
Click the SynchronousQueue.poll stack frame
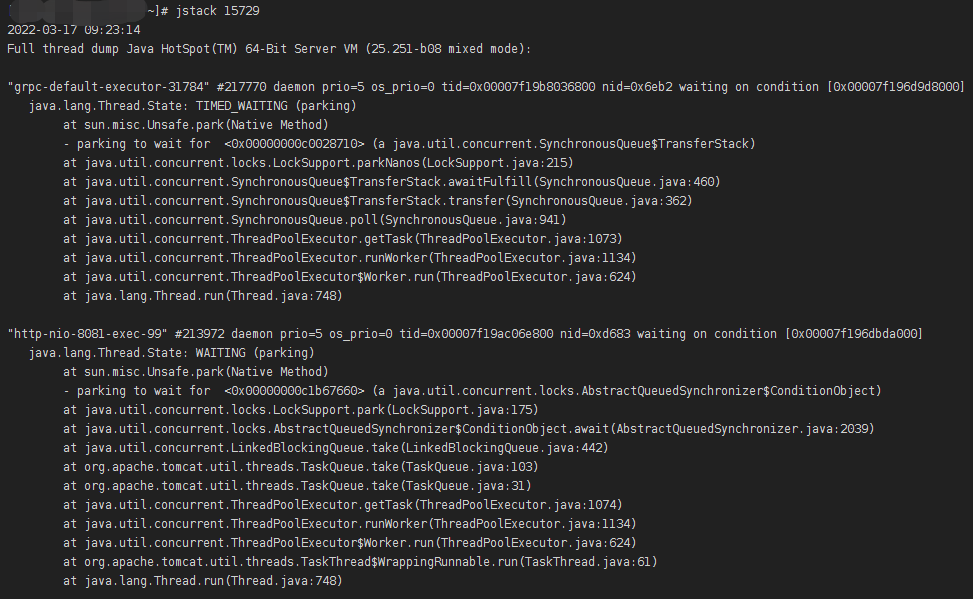315,220
